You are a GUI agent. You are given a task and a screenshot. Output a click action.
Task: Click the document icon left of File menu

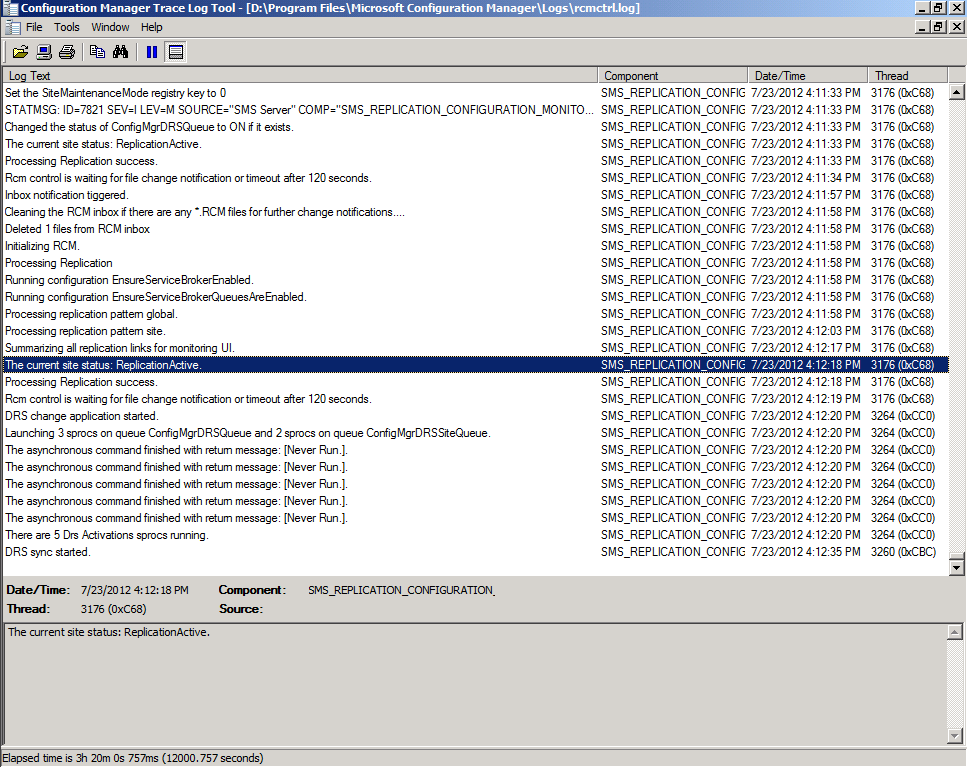(13, 27)
